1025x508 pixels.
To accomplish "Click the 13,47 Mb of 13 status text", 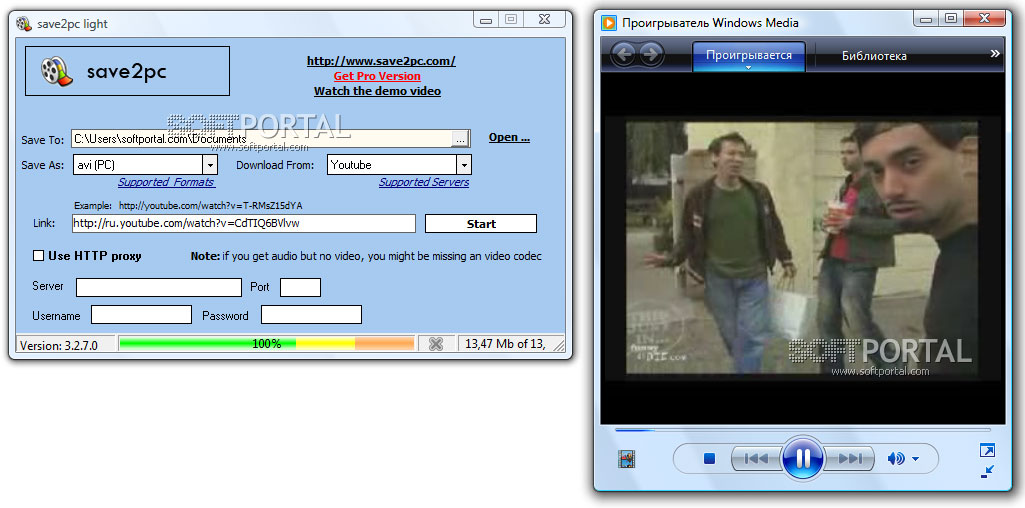I will (506, 345).
